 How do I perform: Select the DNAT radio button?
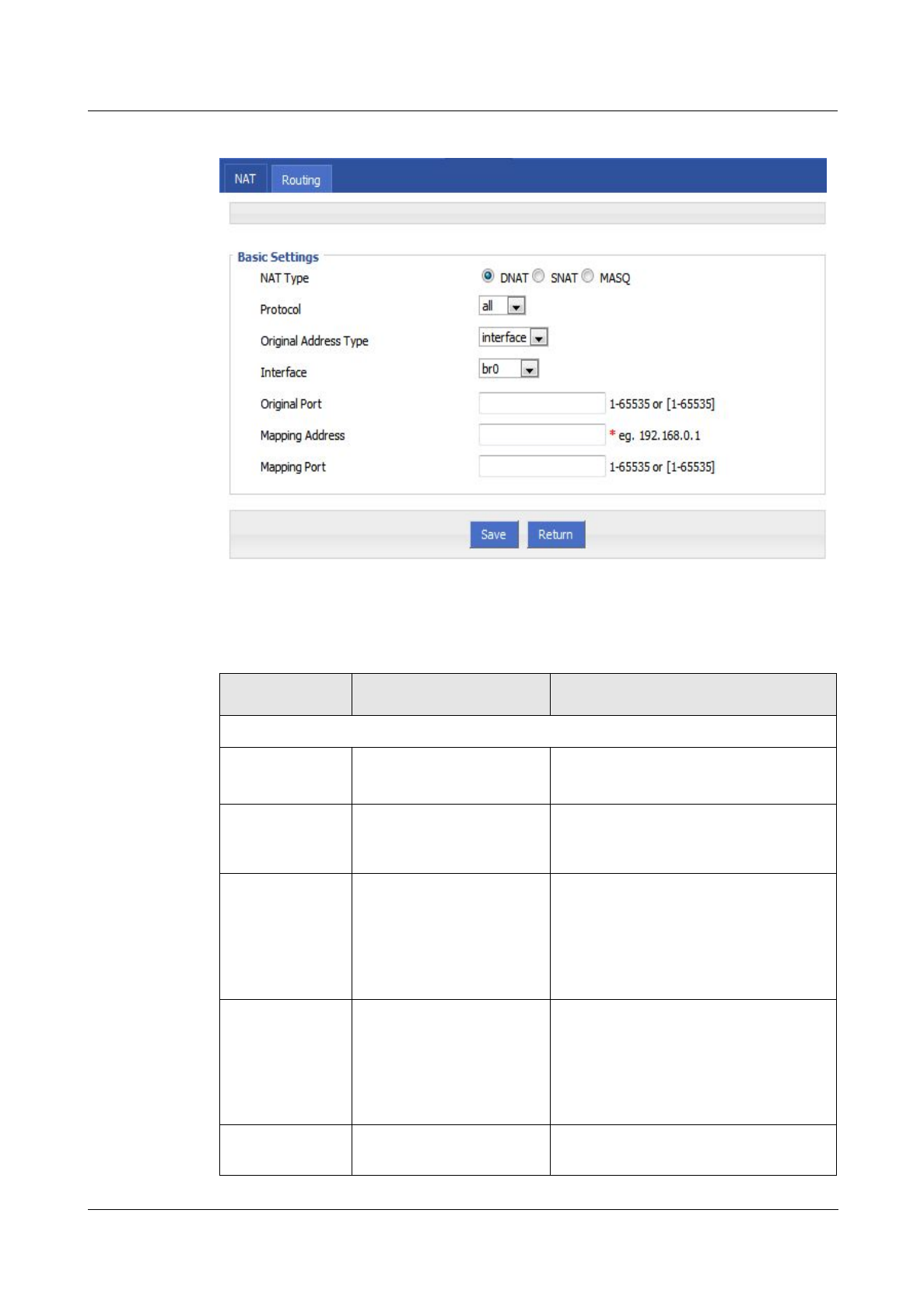click(488, 275)
